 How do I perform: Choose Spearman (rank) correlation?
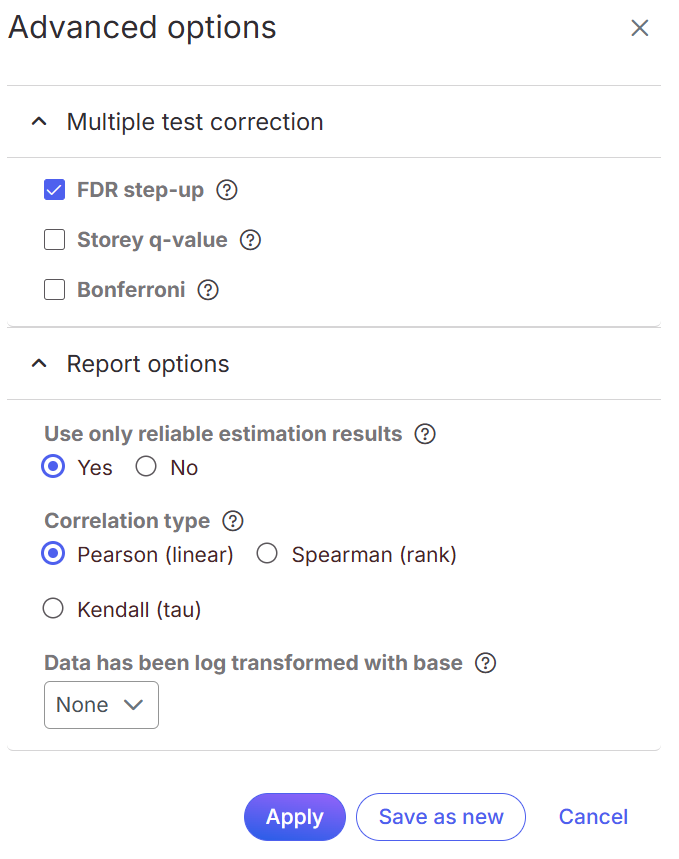[267, 553]
